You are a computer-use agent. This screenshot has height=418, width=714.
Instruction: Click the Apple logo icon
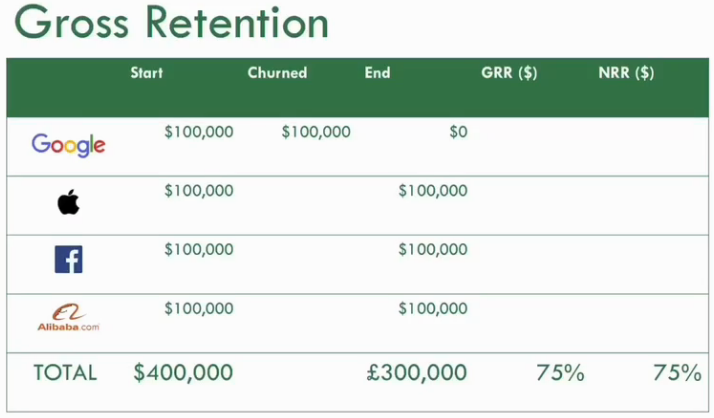68,203
